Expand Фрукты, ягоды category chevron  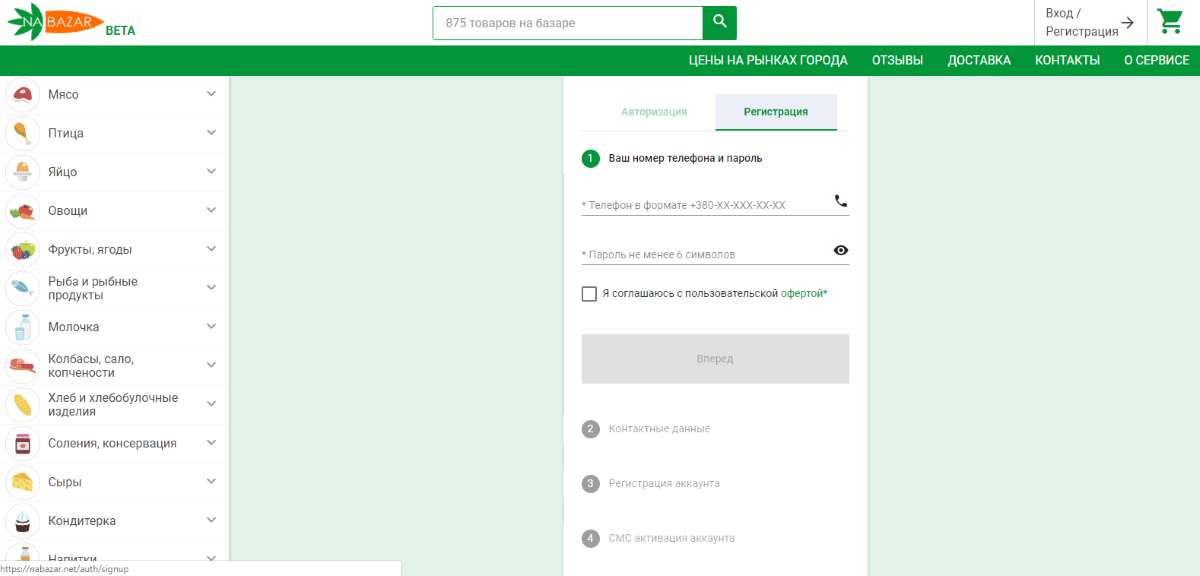(x=211, y=249)
